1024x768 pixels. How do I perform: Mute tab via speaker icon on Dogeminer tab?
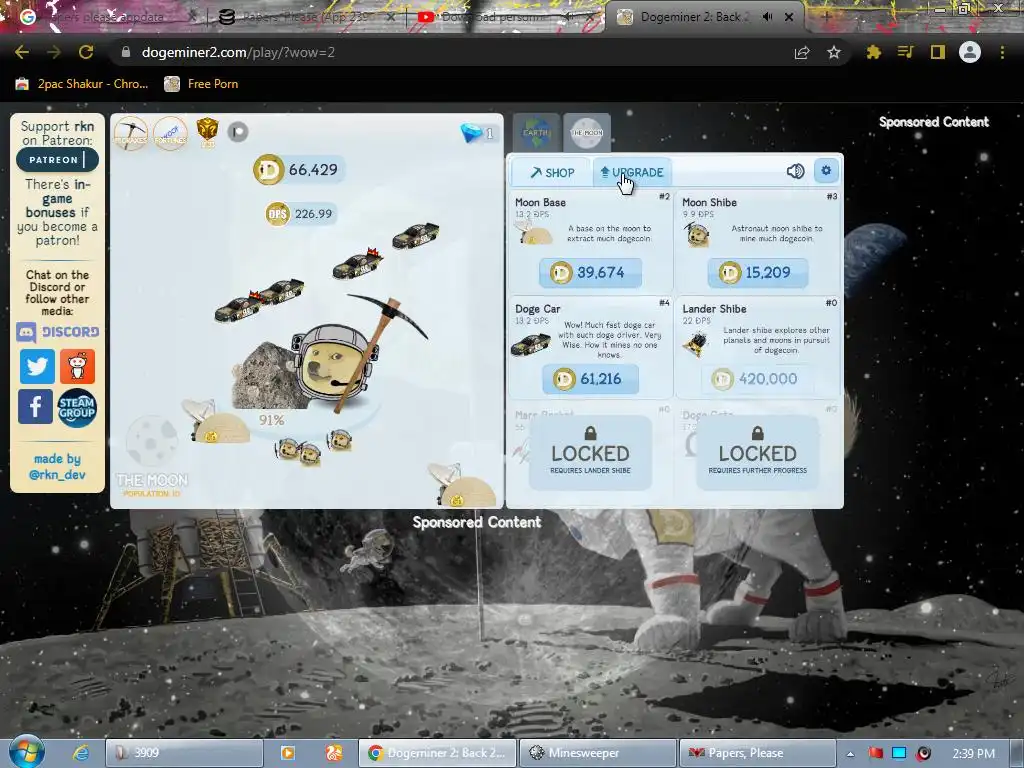tap(767, 17)
